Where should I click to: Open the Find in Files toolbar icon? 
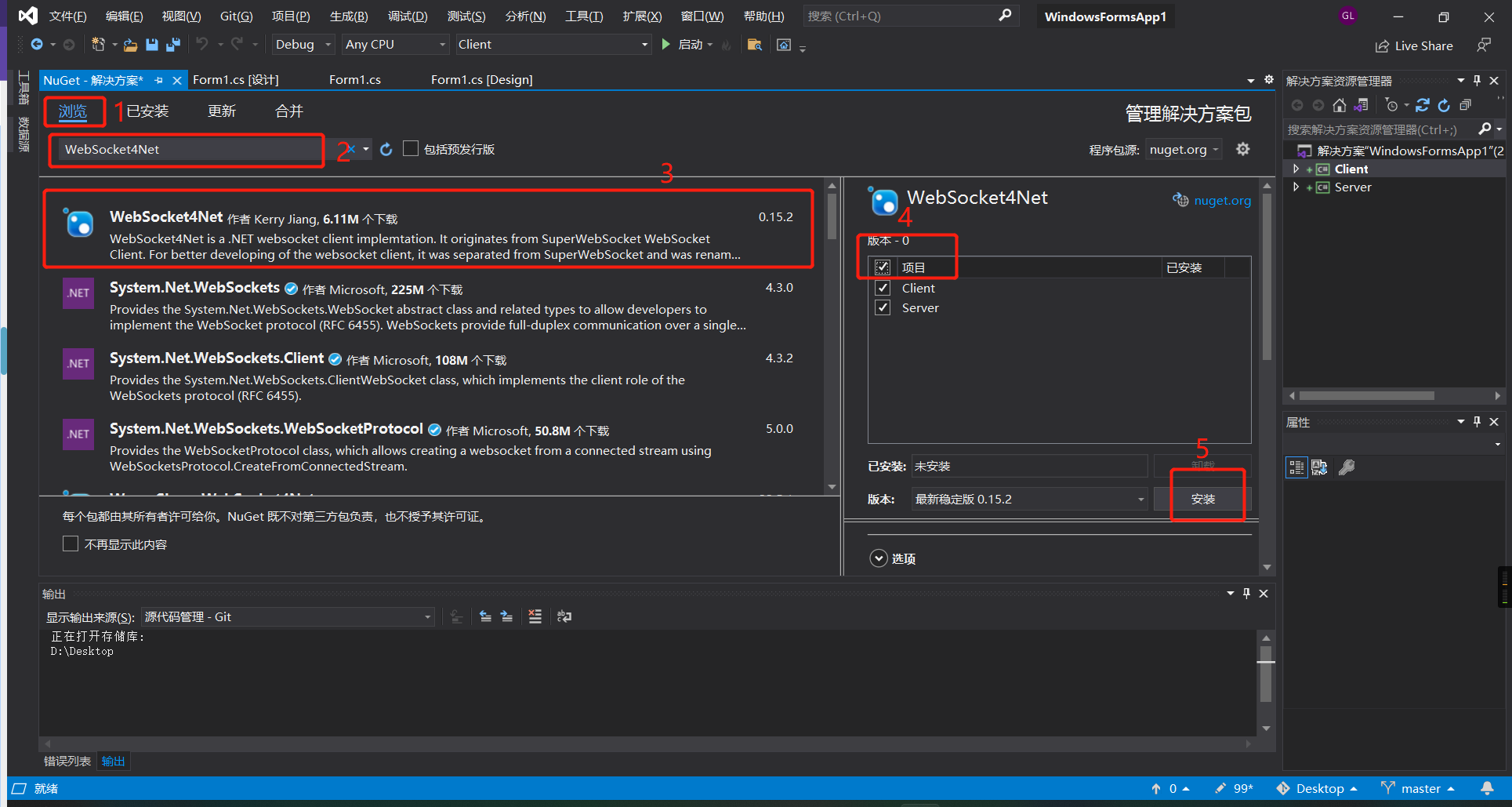pyautogui.click(x=754, y=45)
